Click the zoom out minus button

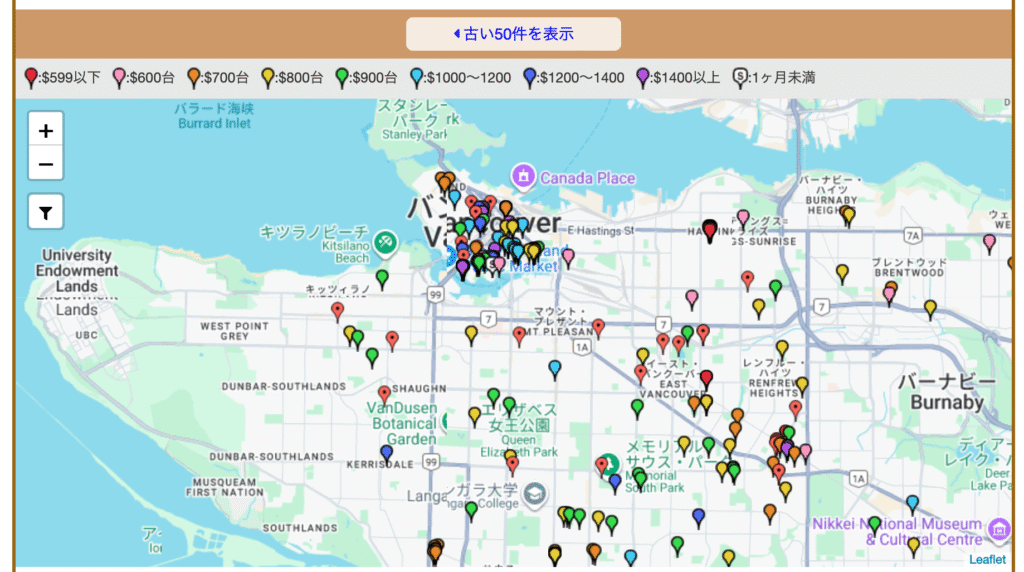click(x=46, y=163)
